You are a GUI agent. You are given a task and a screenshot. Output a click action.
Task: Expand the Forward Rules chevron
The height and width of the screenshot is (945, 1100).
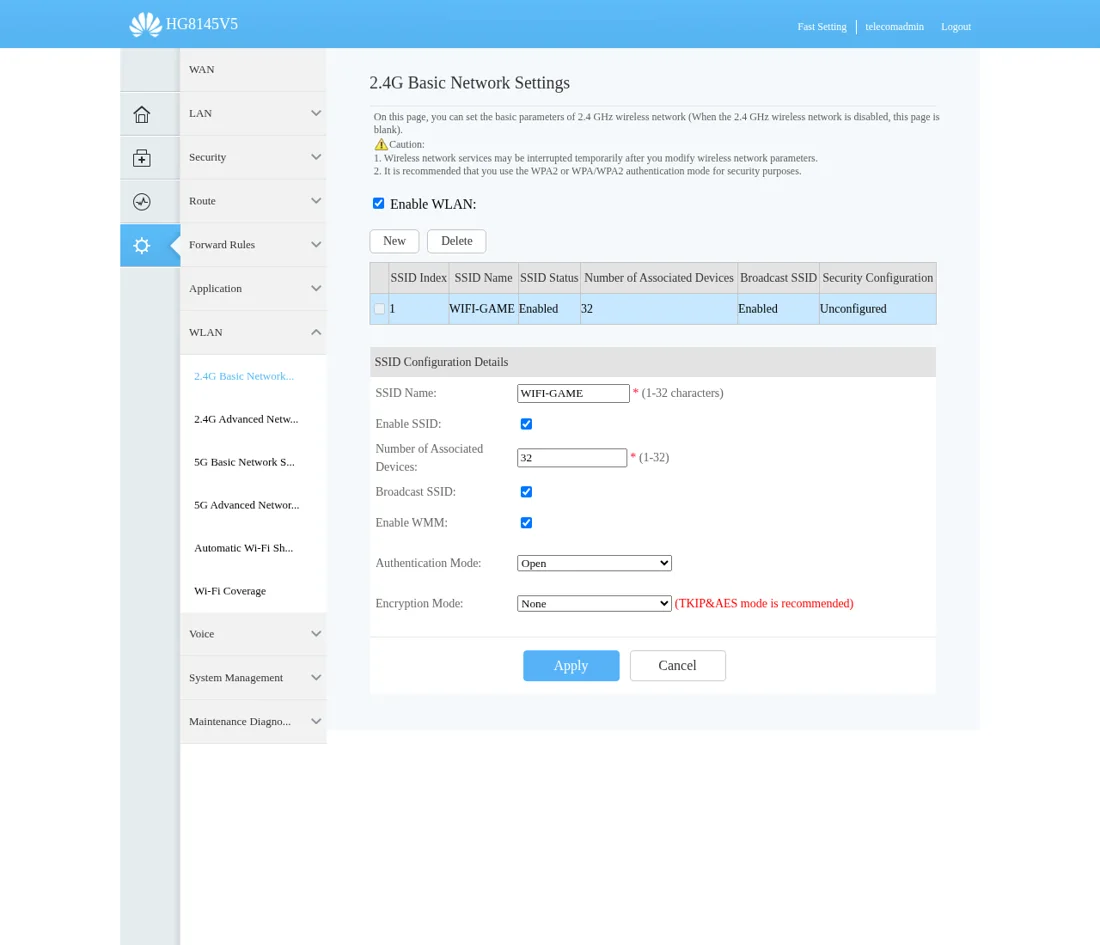316,245
